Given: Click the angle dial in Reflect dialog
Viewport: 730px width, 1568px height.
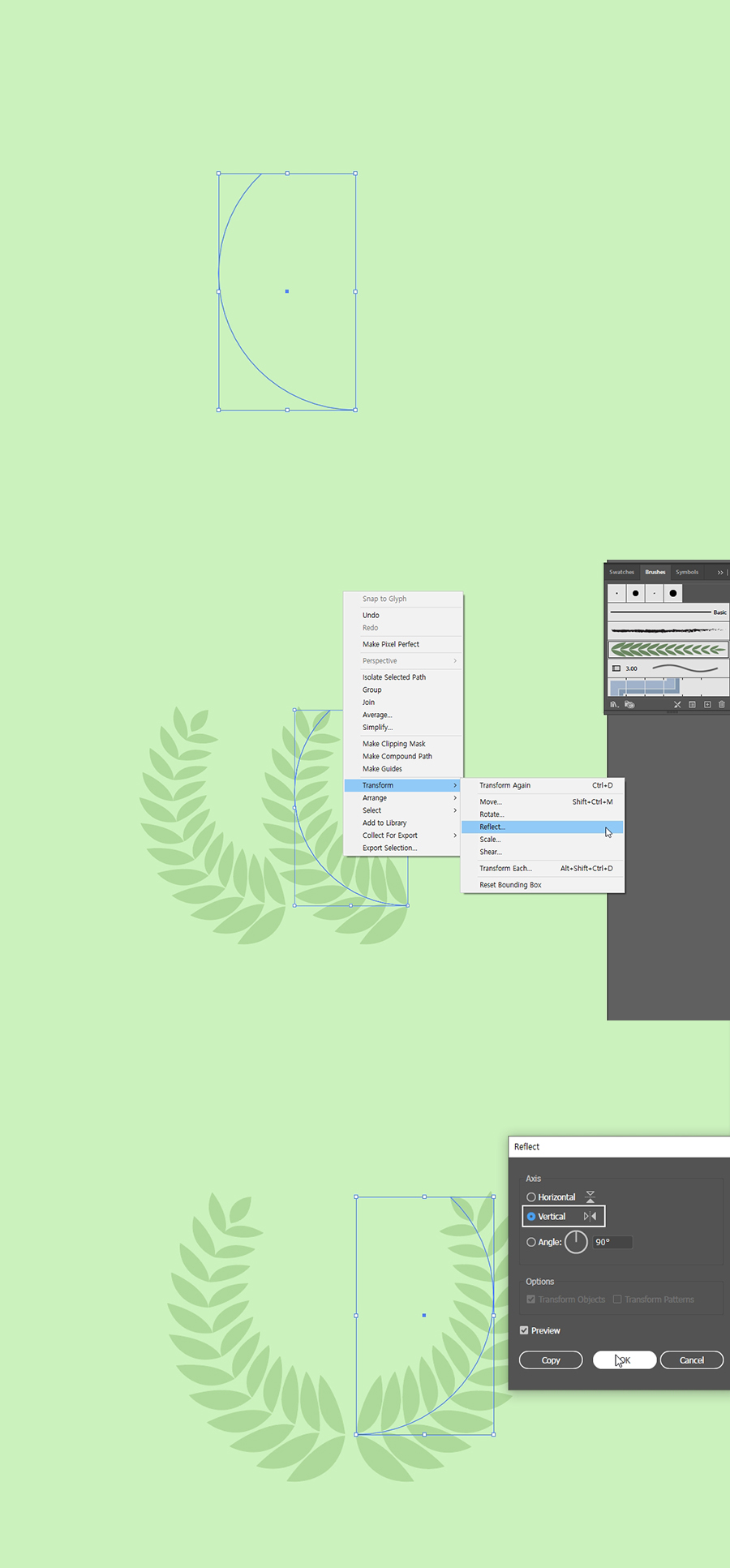Looking at the screenshot, I should [x=576, y=1242].
